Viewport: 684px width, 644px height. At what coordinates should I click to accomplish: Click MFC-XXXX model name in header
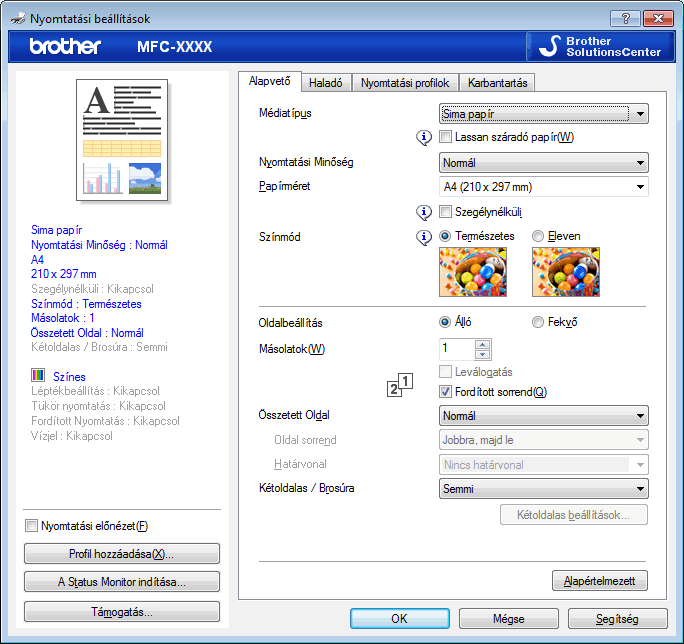click(174, 47)
